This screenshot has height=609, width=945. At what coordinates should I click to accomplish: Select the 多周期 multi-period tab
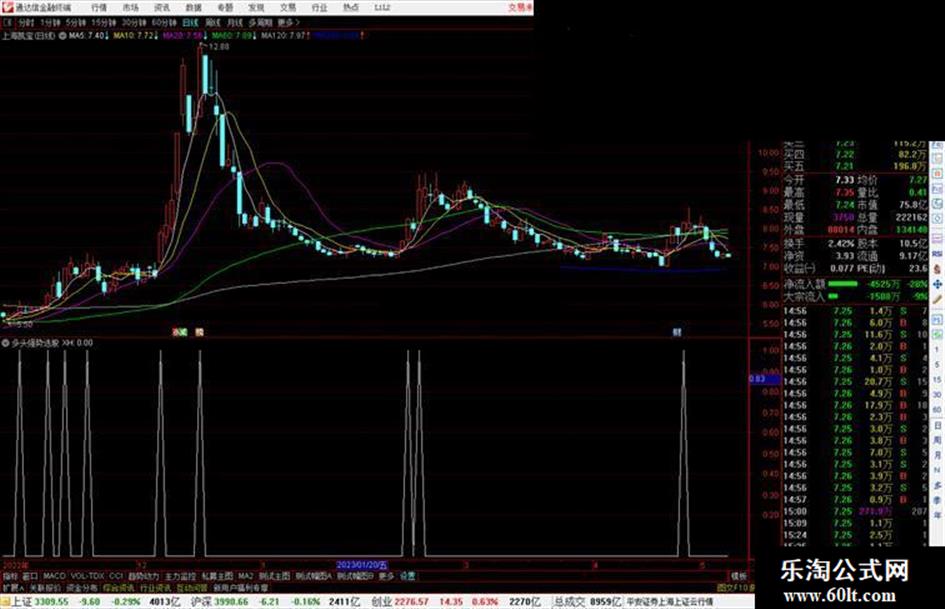coord(260,23)
